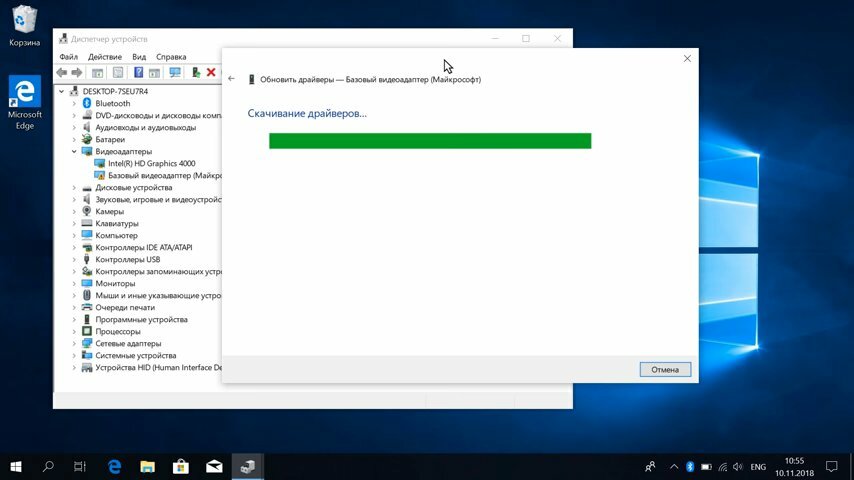Screen dimensions: 854x480
Task: Select the Компьютер tree item
Action: [x=116, y=235]
